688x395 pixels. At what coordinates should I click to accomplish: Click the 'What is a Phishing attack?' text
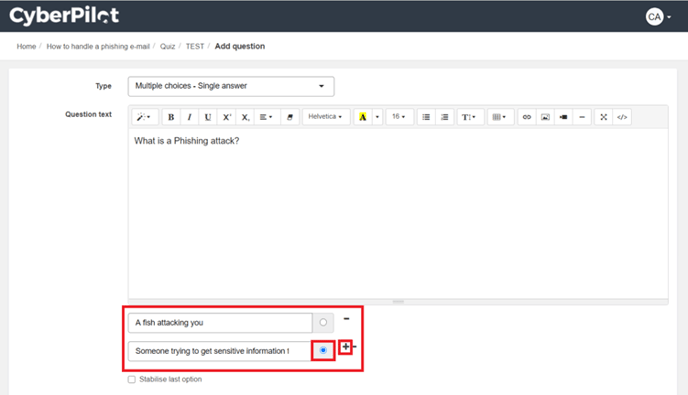186,141
